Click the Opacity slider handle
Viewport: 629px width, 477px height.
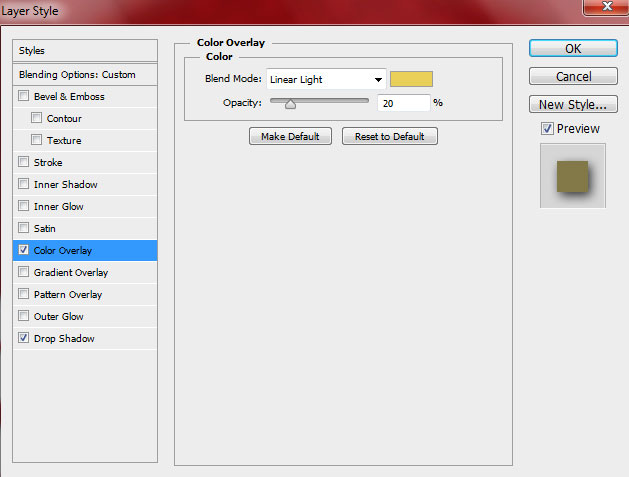point(290,105)
